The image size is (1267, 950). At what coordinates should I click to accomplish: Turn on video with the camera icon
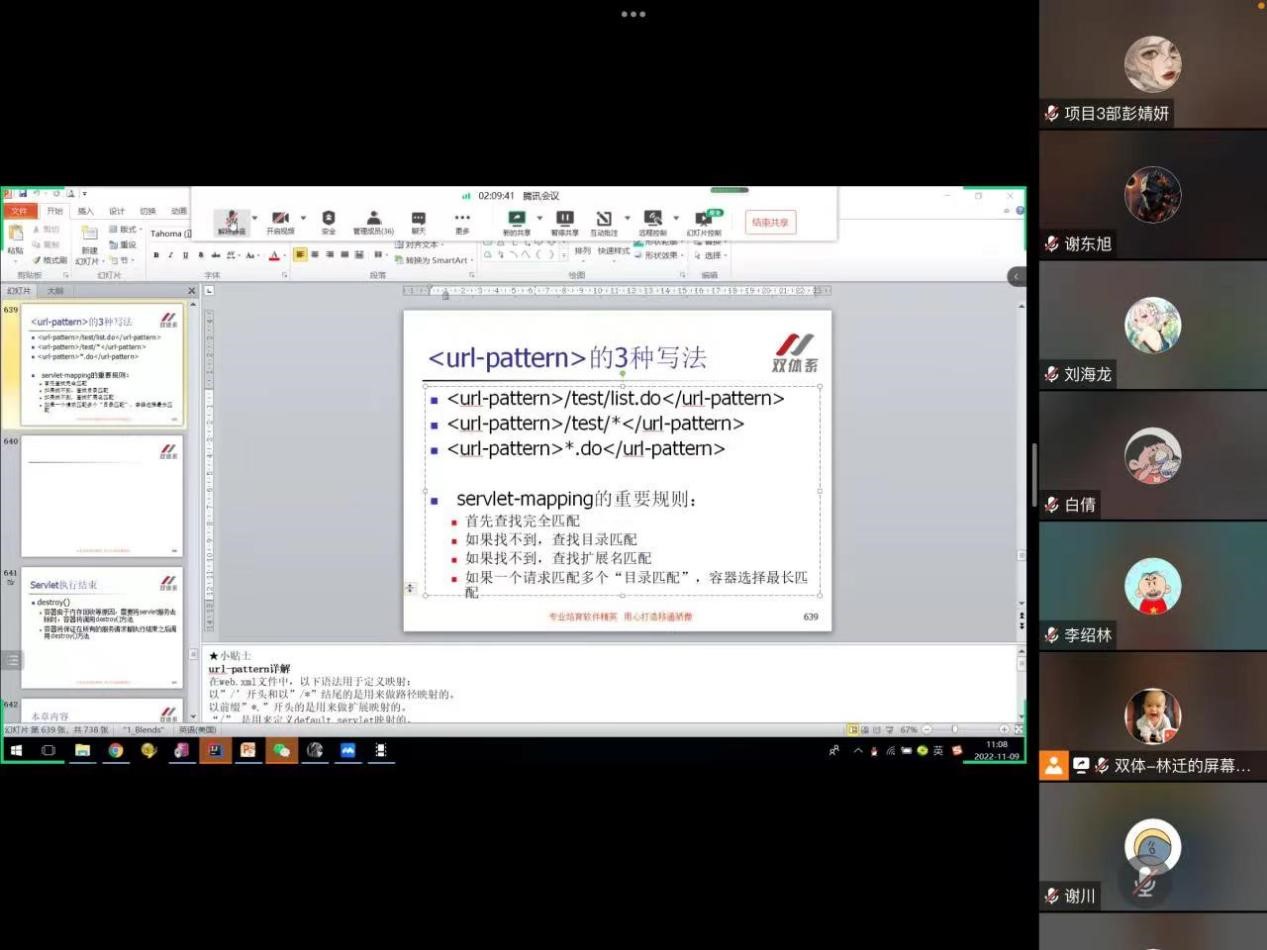point(280,220)
